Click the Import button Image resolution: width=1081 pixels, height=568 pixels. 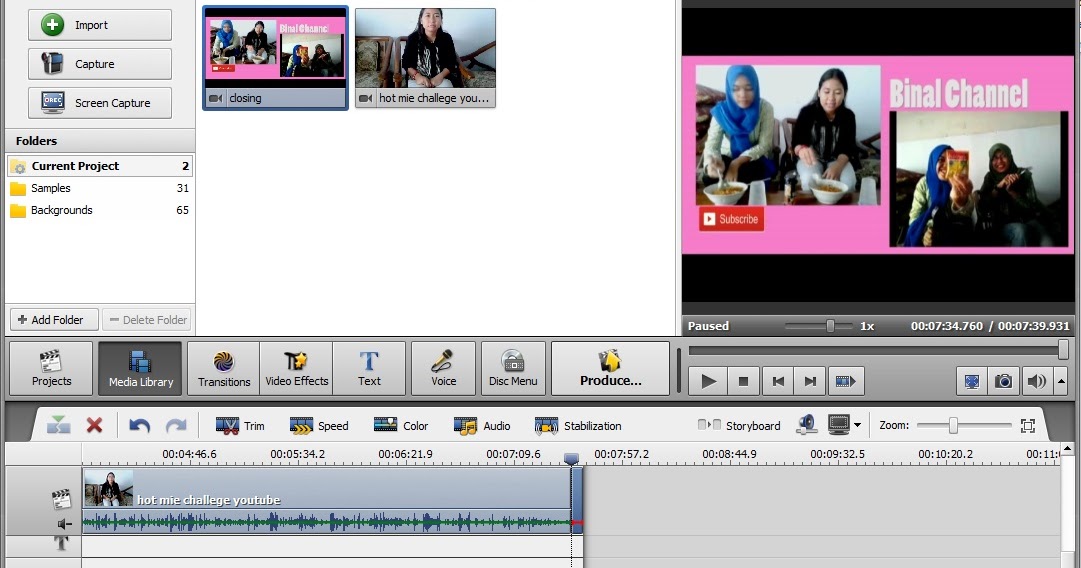click(x=100, y=25)
